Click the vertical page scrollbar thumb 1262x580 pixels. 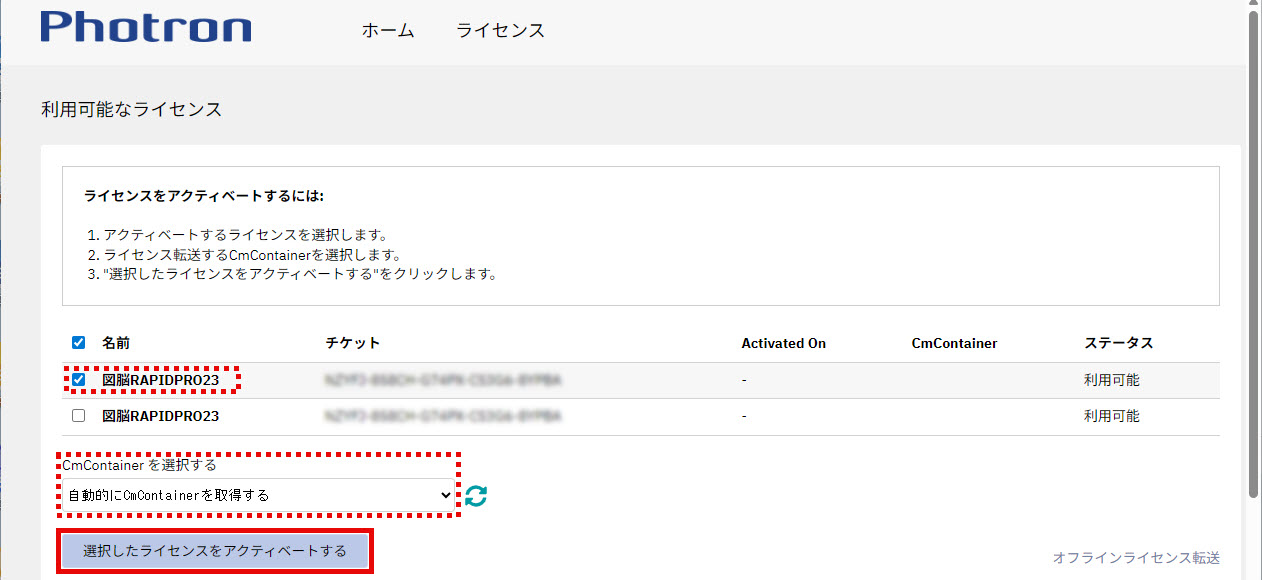[1254, 250]
